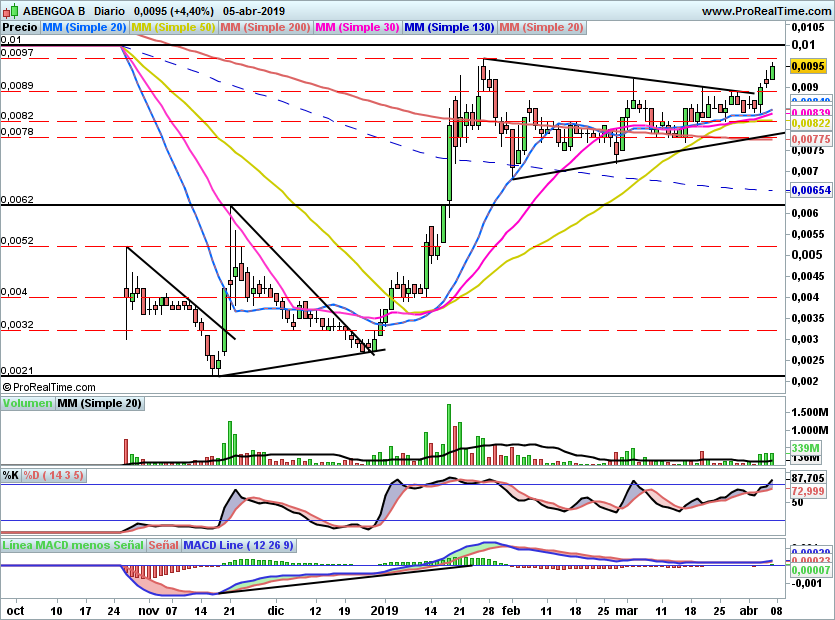The height and width of the screenshot is (620, 835).
Task: Click the 0,0052 level label
Action: coord(17,240)
